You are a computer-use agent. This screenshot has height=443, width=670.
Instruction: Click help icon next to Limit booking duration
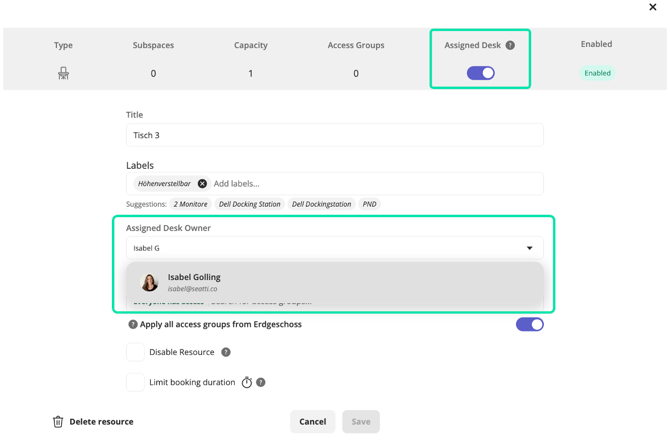coord(261,382)
